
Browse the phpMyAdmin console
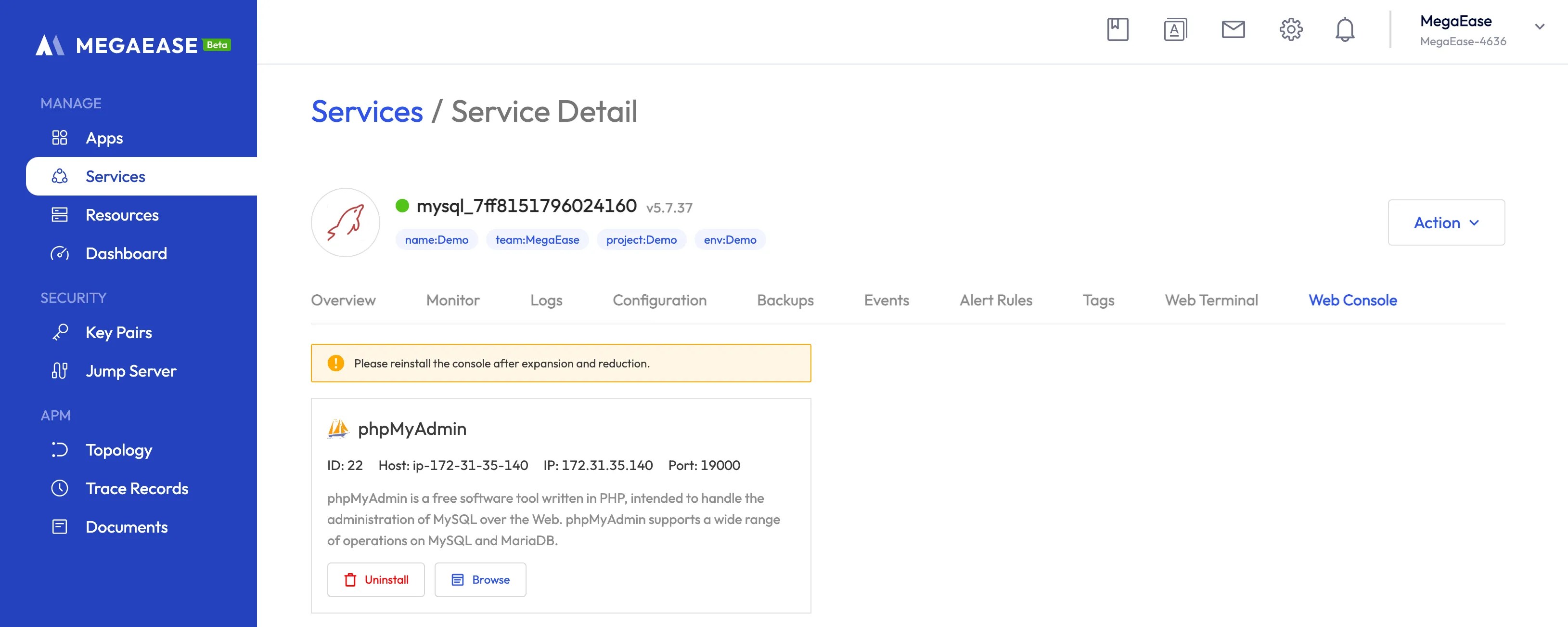(480, 579)
